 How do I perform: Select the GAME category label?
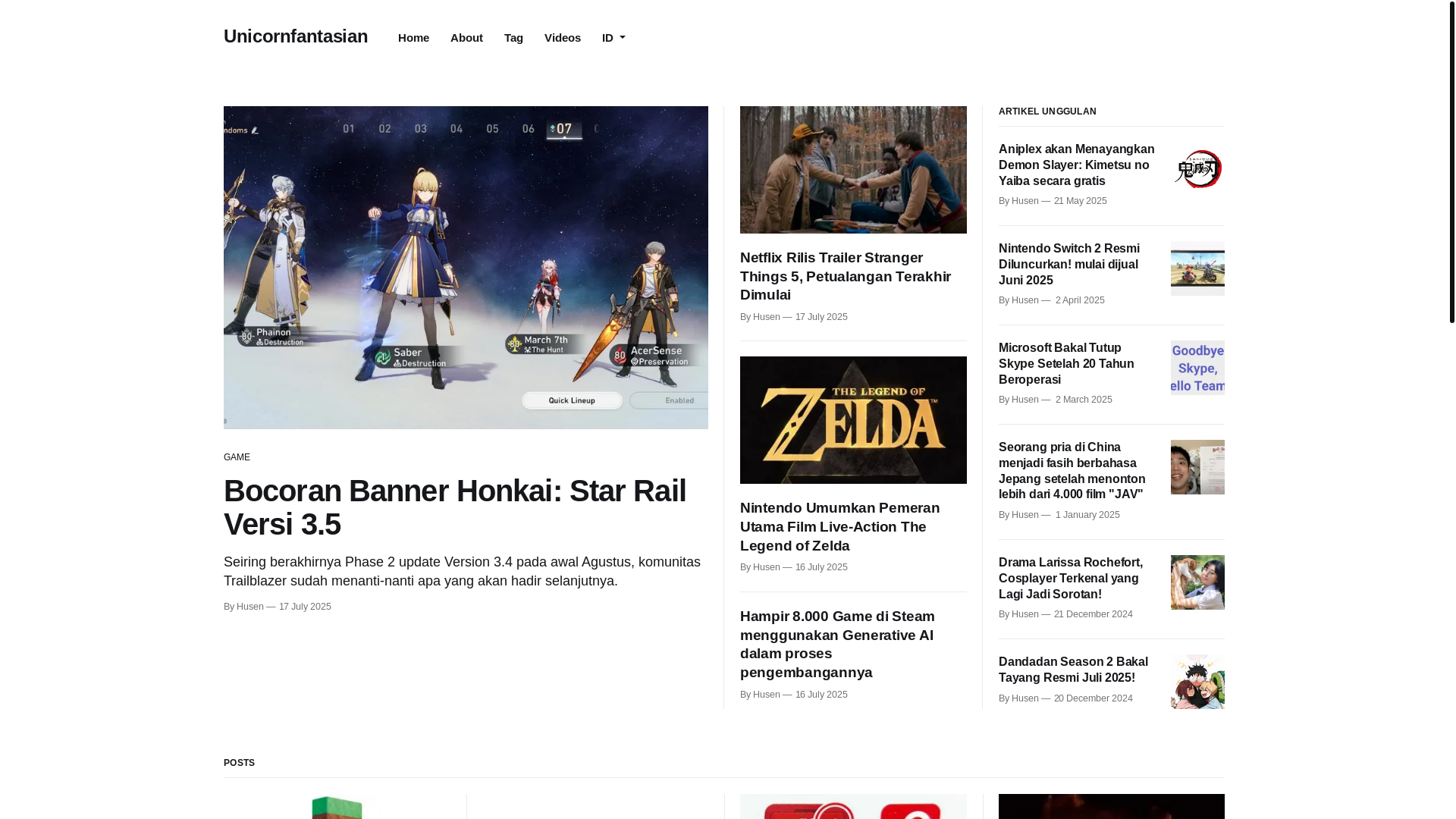[x=237, y=457]
